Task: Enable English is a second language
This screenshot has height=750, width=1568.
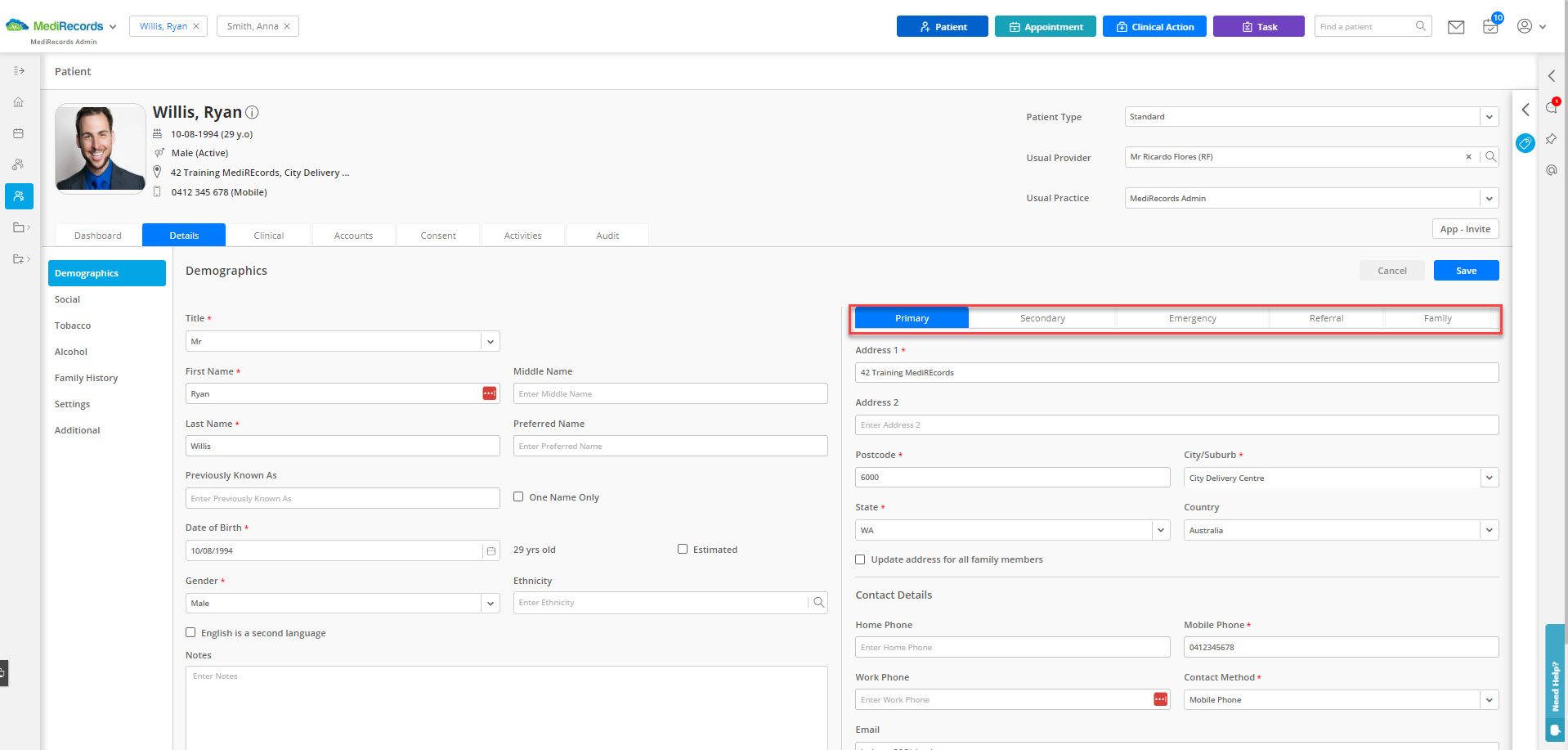Action: point(190,632)
